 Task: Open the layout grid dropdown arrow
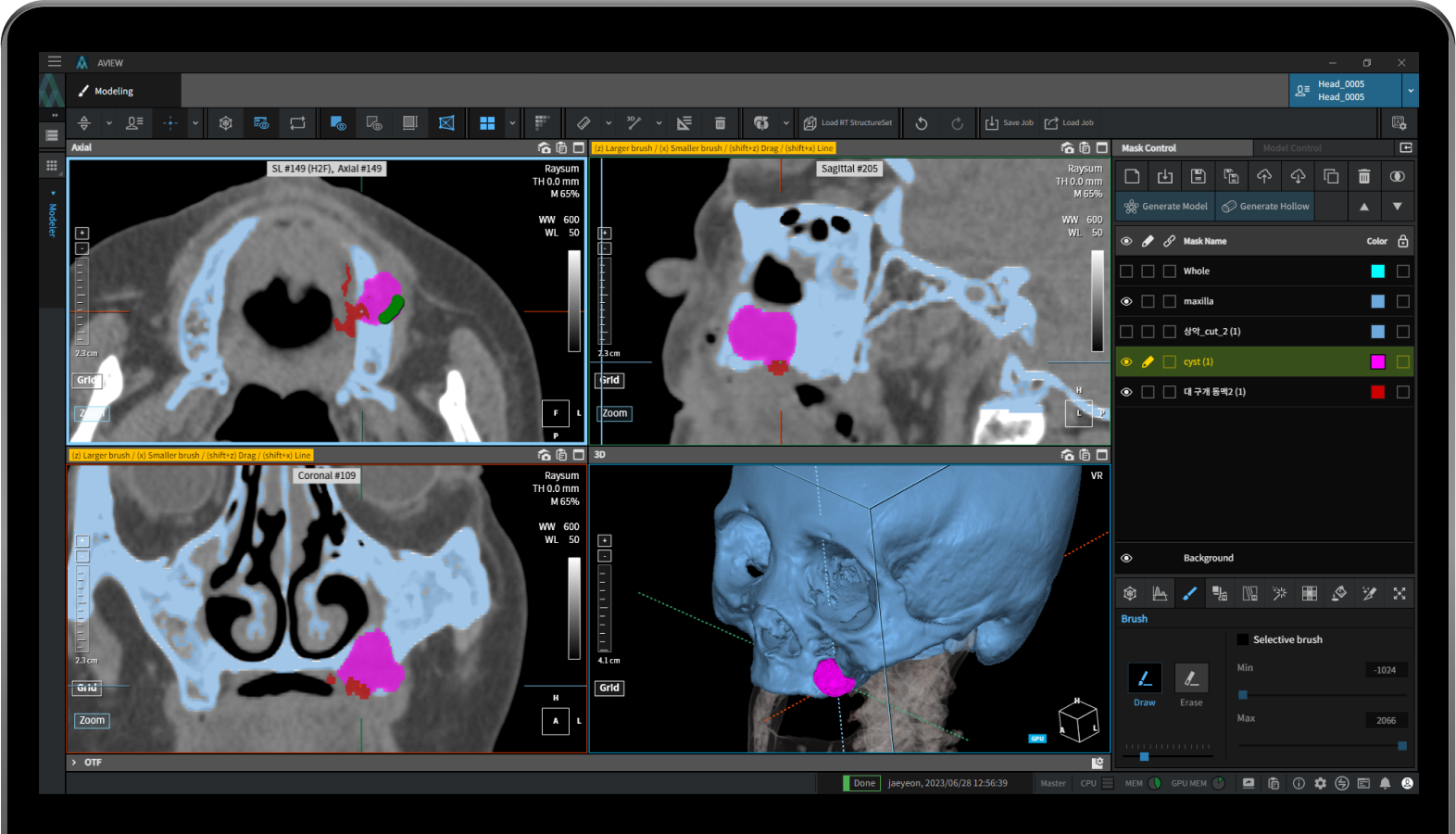pos(512,122)
